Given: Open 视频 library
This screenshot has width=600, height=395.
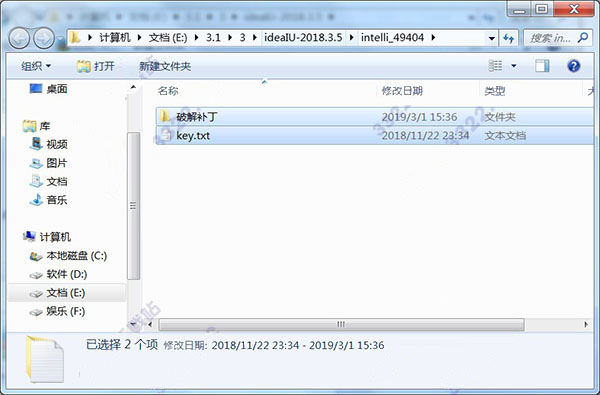Looking at the screenshot, I should tap(57, 144).
